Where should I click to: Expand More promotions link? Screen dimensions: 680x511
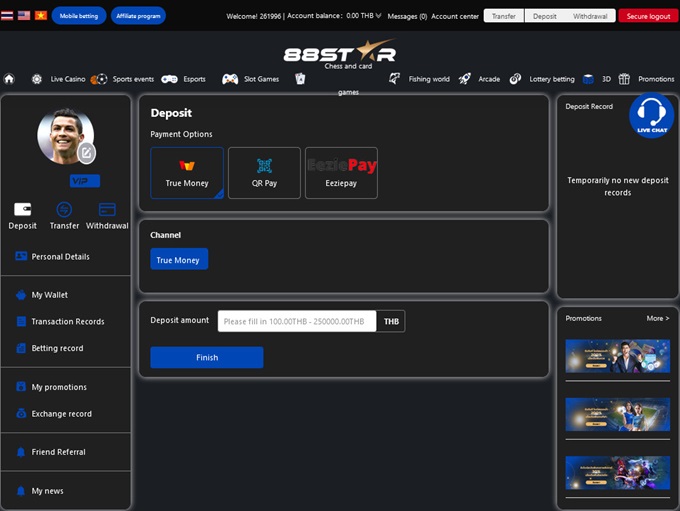tap(657, 318)
